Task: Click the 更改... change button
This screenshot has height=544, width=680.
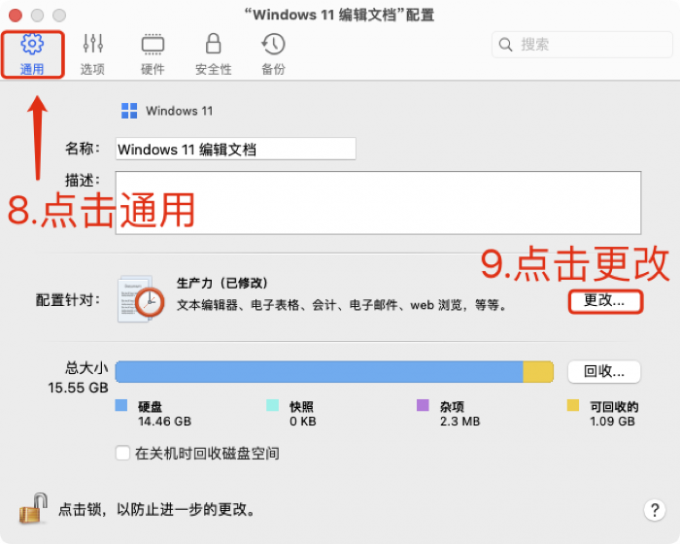Action: 605,301
